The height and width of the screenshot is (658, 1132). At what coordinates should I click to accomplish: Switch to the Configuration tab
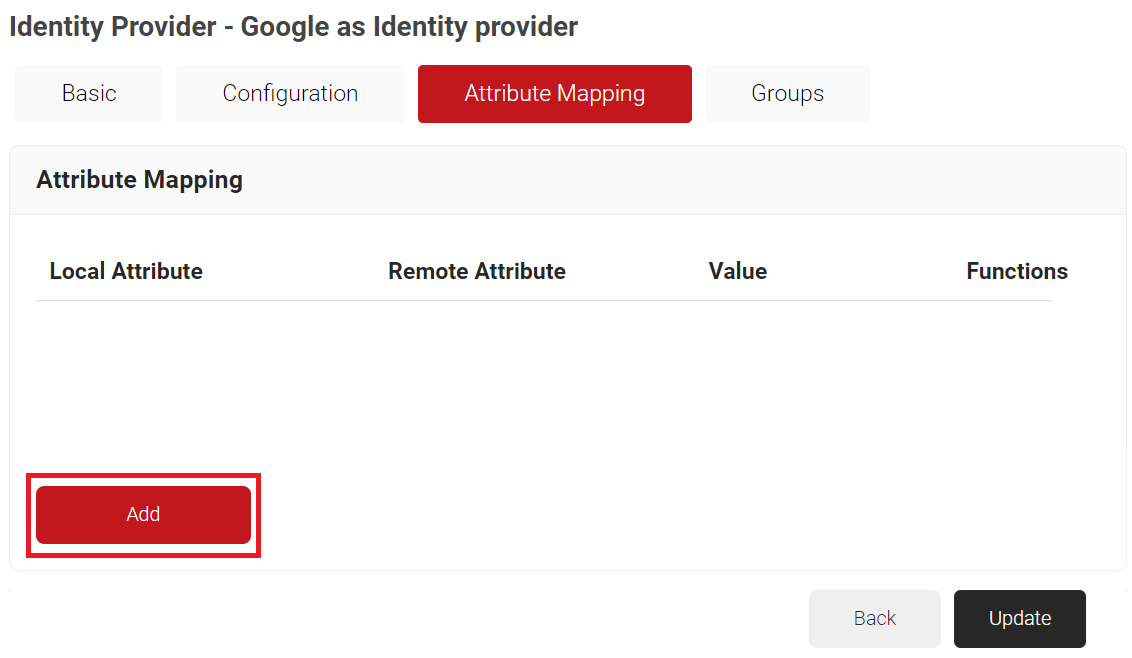[290, 94]
